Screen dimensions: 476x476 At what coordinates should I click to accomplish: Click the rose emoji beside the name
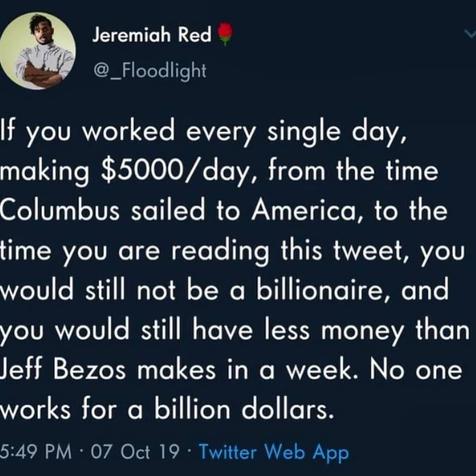pos(225,34)
